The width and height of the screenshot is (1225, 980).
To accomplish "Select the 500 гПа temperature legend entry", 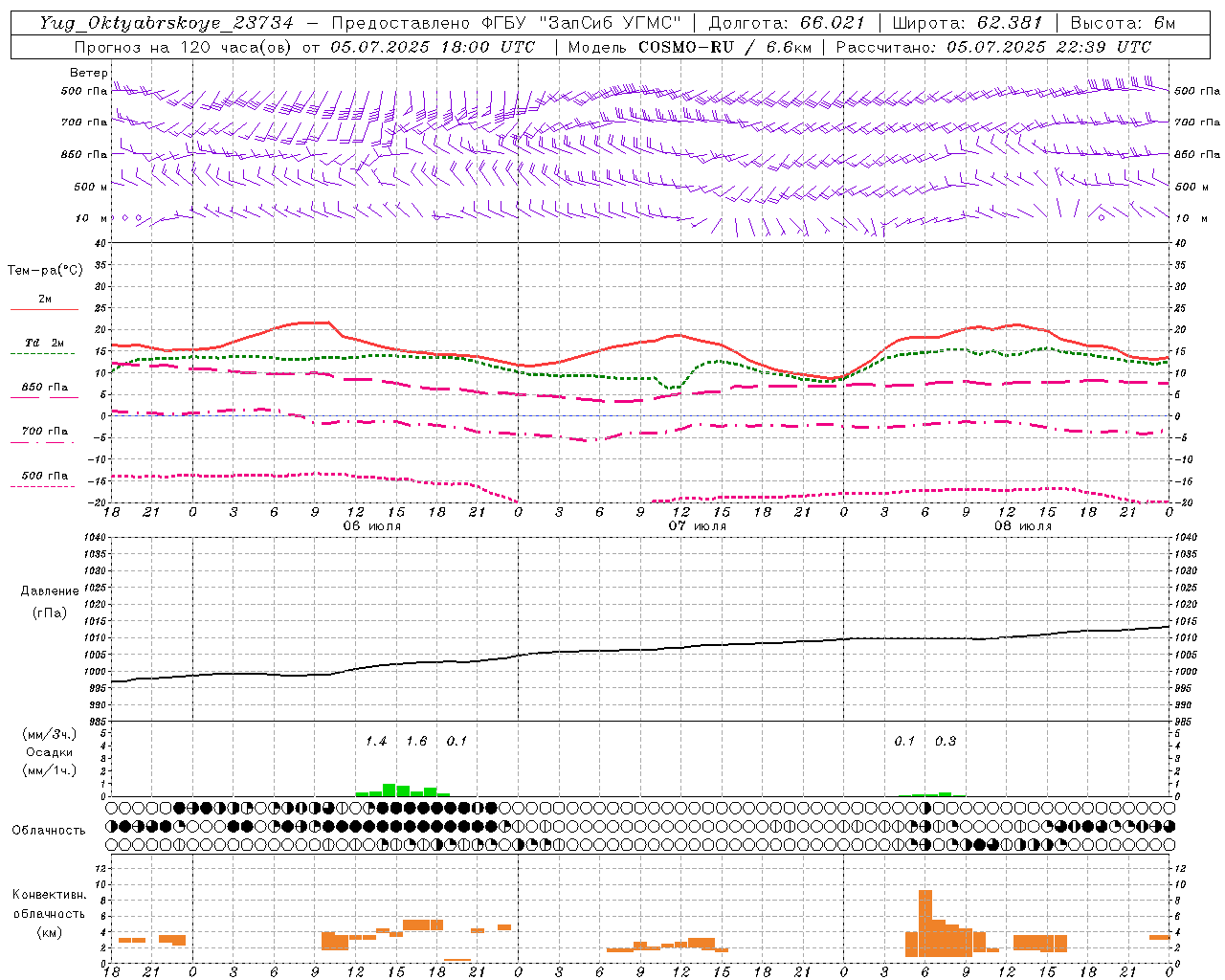I will [44, 476].
